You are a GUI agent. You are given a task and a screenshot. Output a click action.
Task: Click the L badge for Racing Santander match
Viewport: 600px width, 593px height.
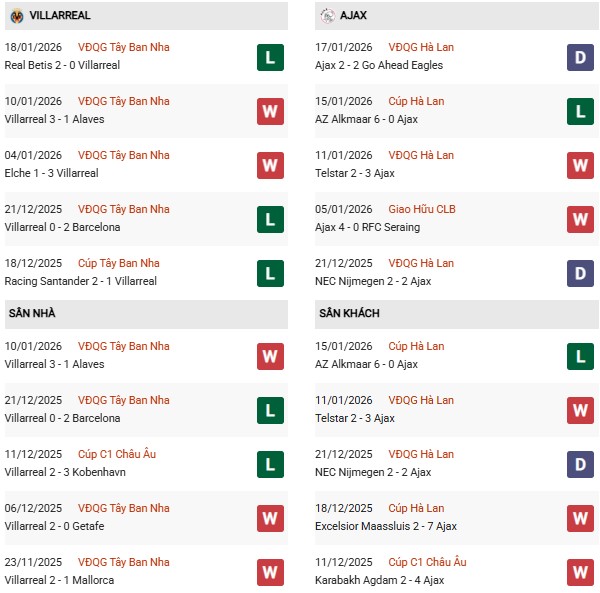point(270,273)
